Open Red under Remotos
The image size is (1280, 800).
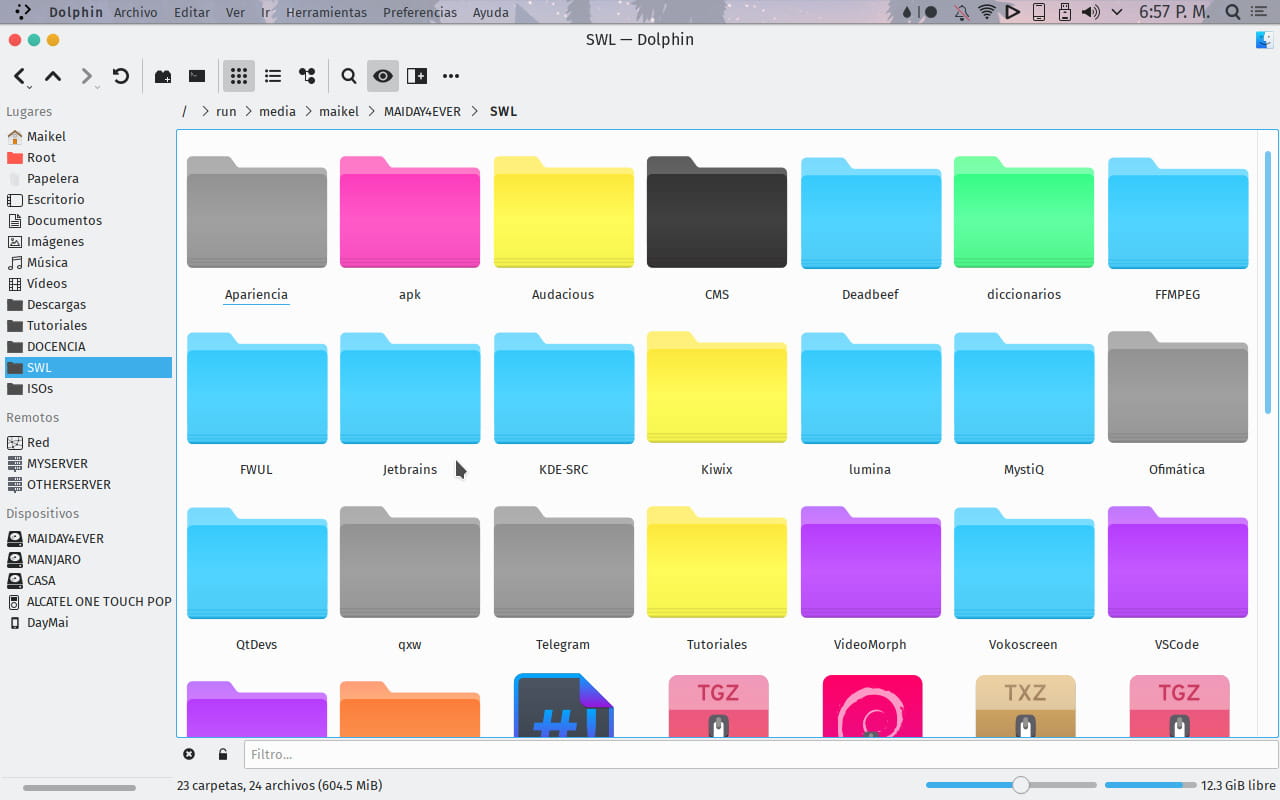88,442
